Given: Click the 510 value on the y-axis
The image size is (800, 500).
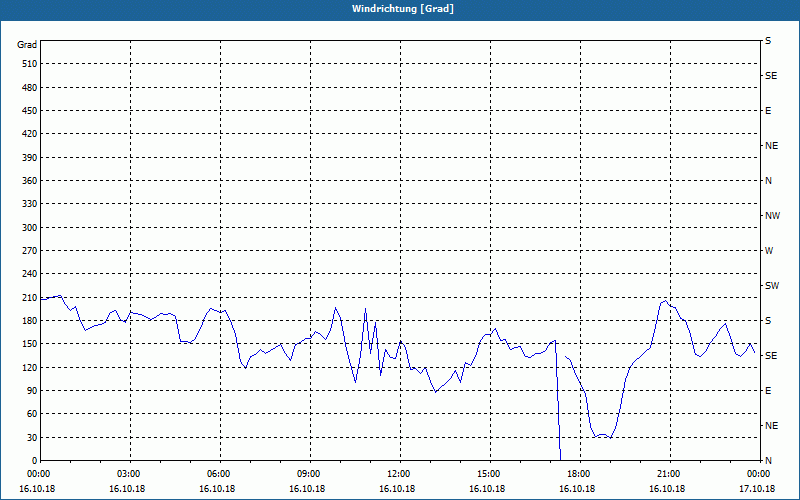Looking at the screenshot, I should [x=30, y=64].
